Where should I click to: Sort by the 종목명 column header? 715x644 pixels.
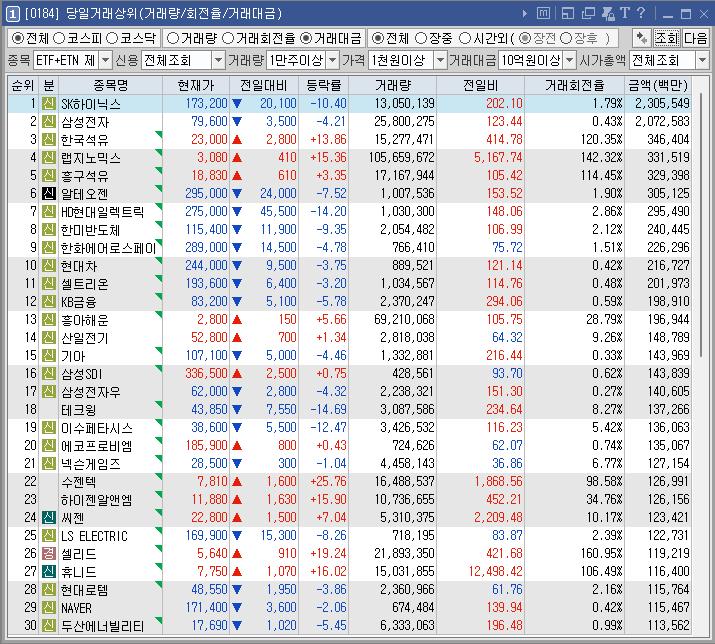click(x=110, y=85)
